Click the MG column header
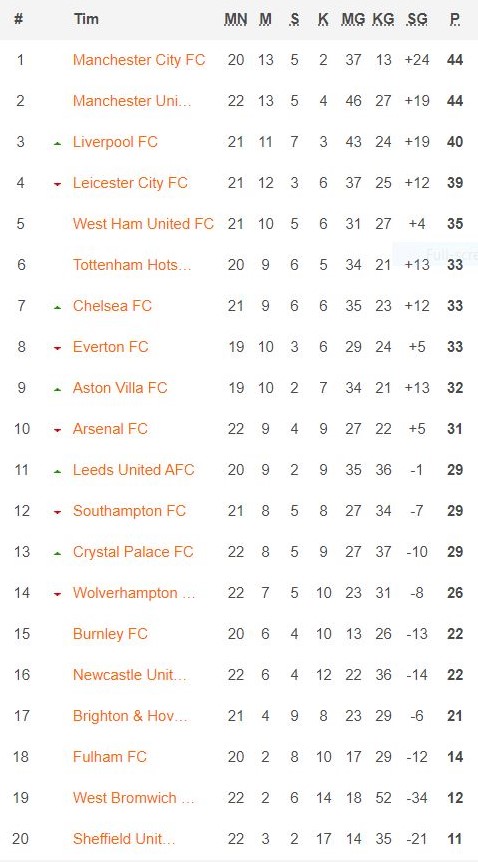The width and height of the screenshot is (478, 862). coord(353,19)
